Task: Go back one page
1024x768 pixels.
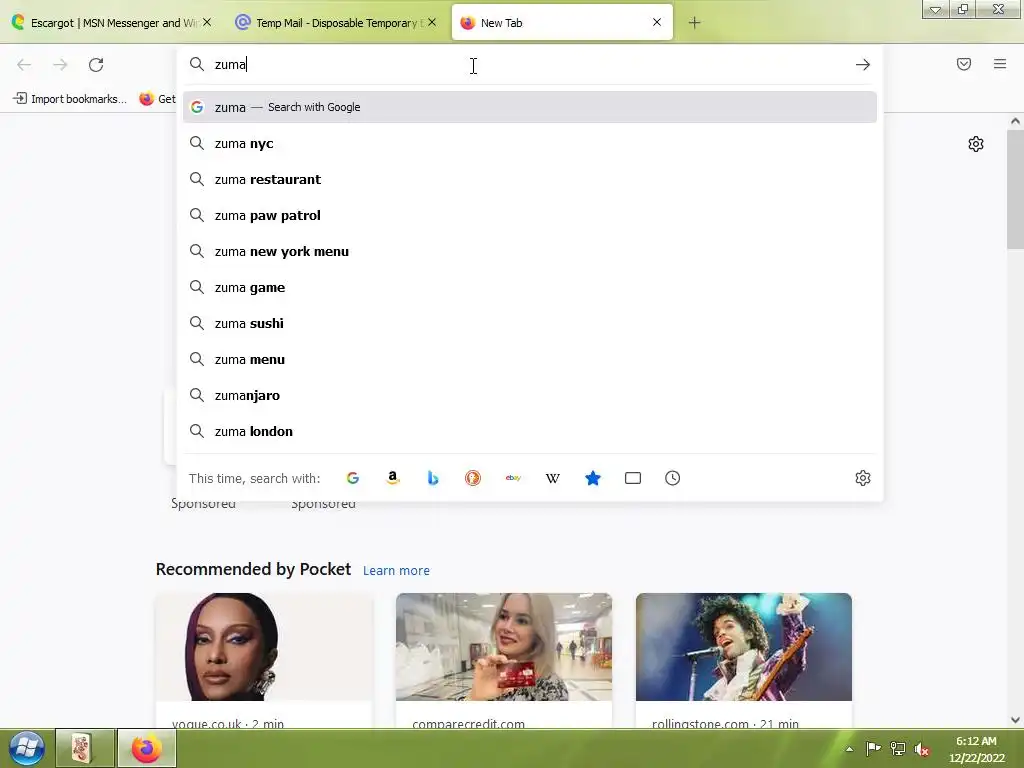Action: [x=24, y=65]
